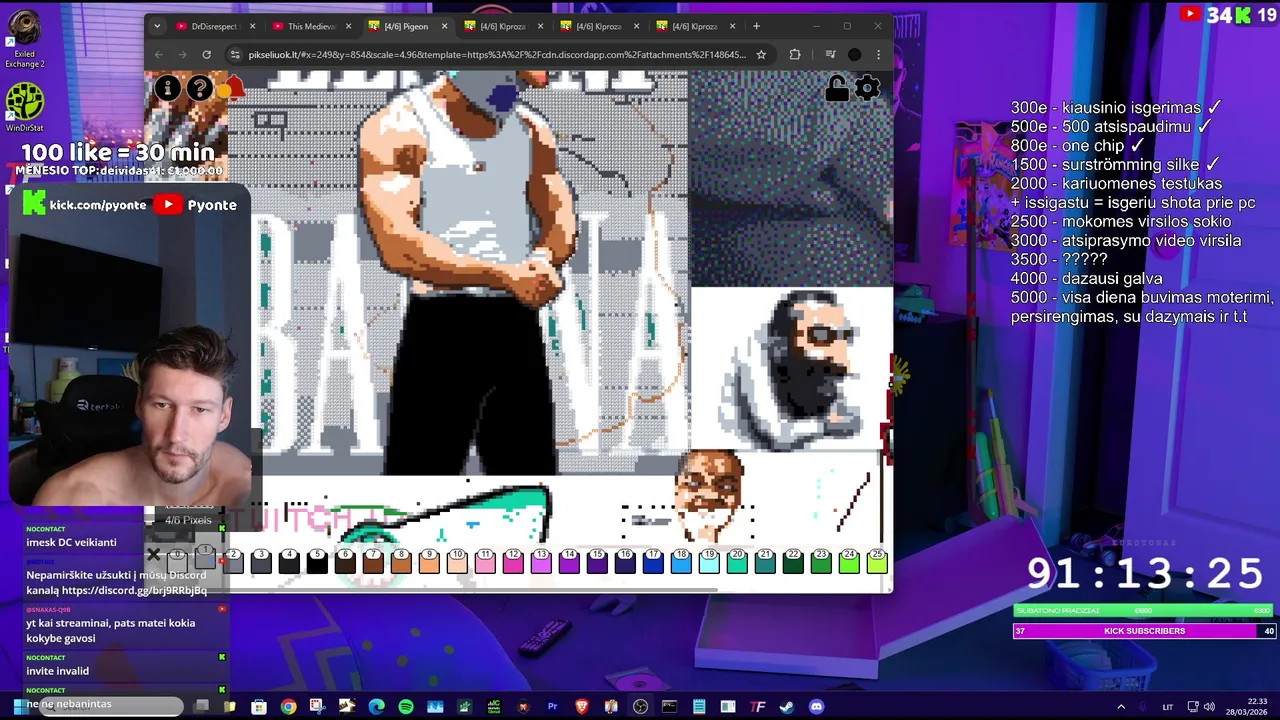Click the volume icon in system tray
1280x720 pixels.
pos(1209,707)
